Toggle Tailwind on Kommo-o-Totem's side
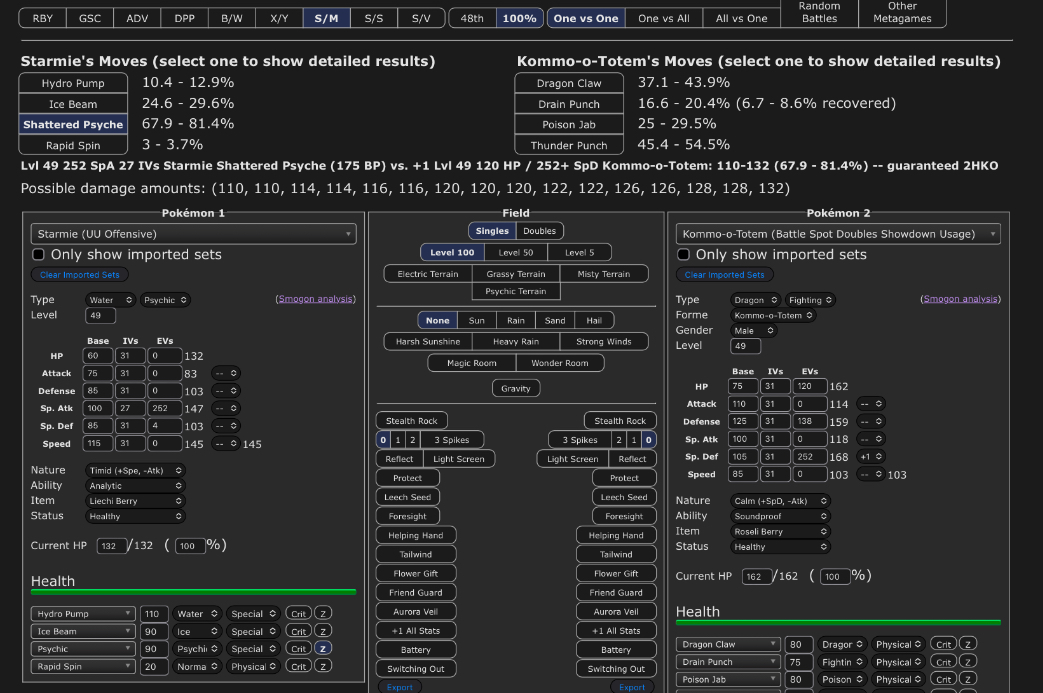The image size is (1043, 693). pos(616,554)
